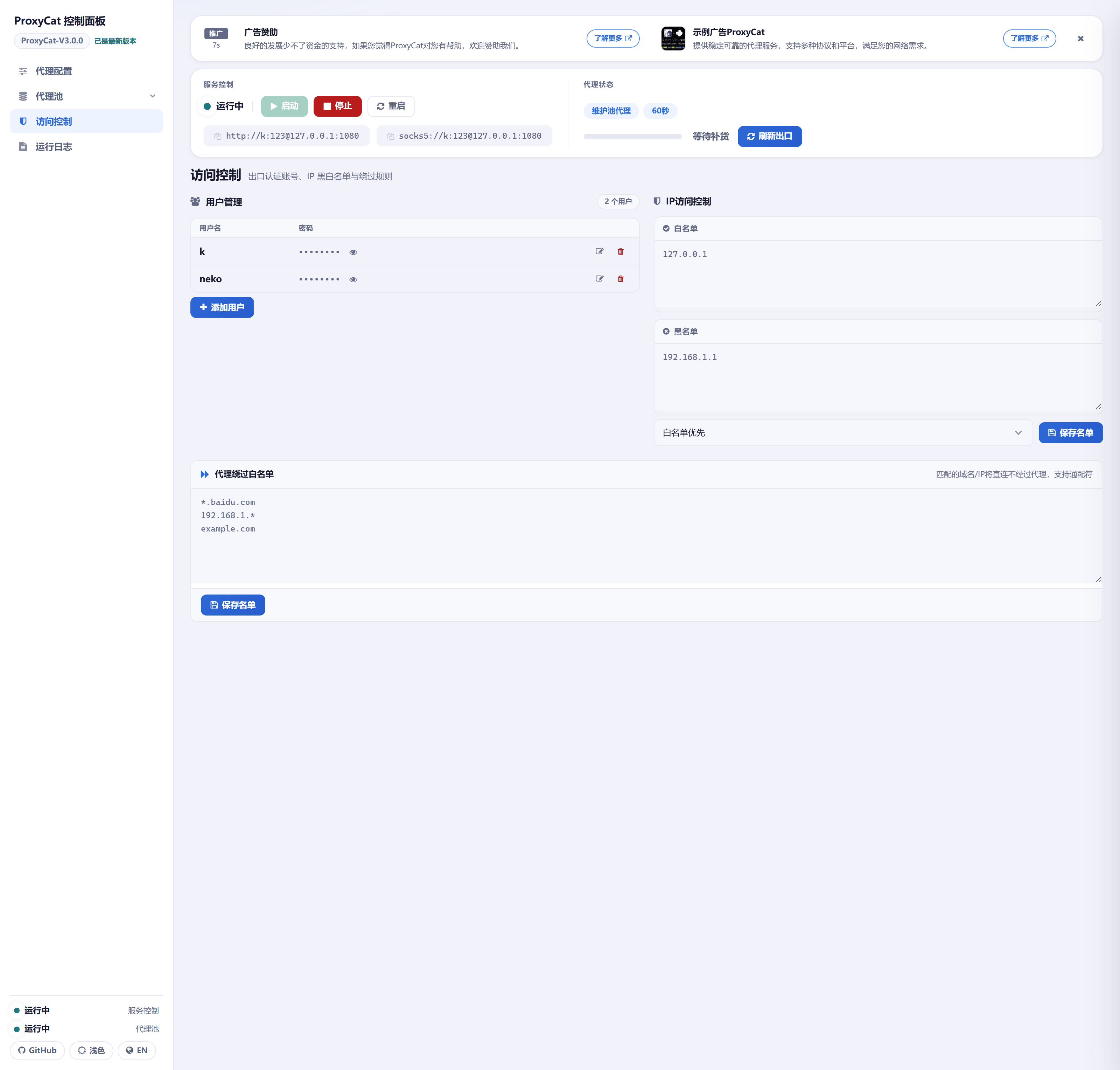Click the 用户名 column header
Viewport: 1120px width, 1070px height.
point(210,228)
